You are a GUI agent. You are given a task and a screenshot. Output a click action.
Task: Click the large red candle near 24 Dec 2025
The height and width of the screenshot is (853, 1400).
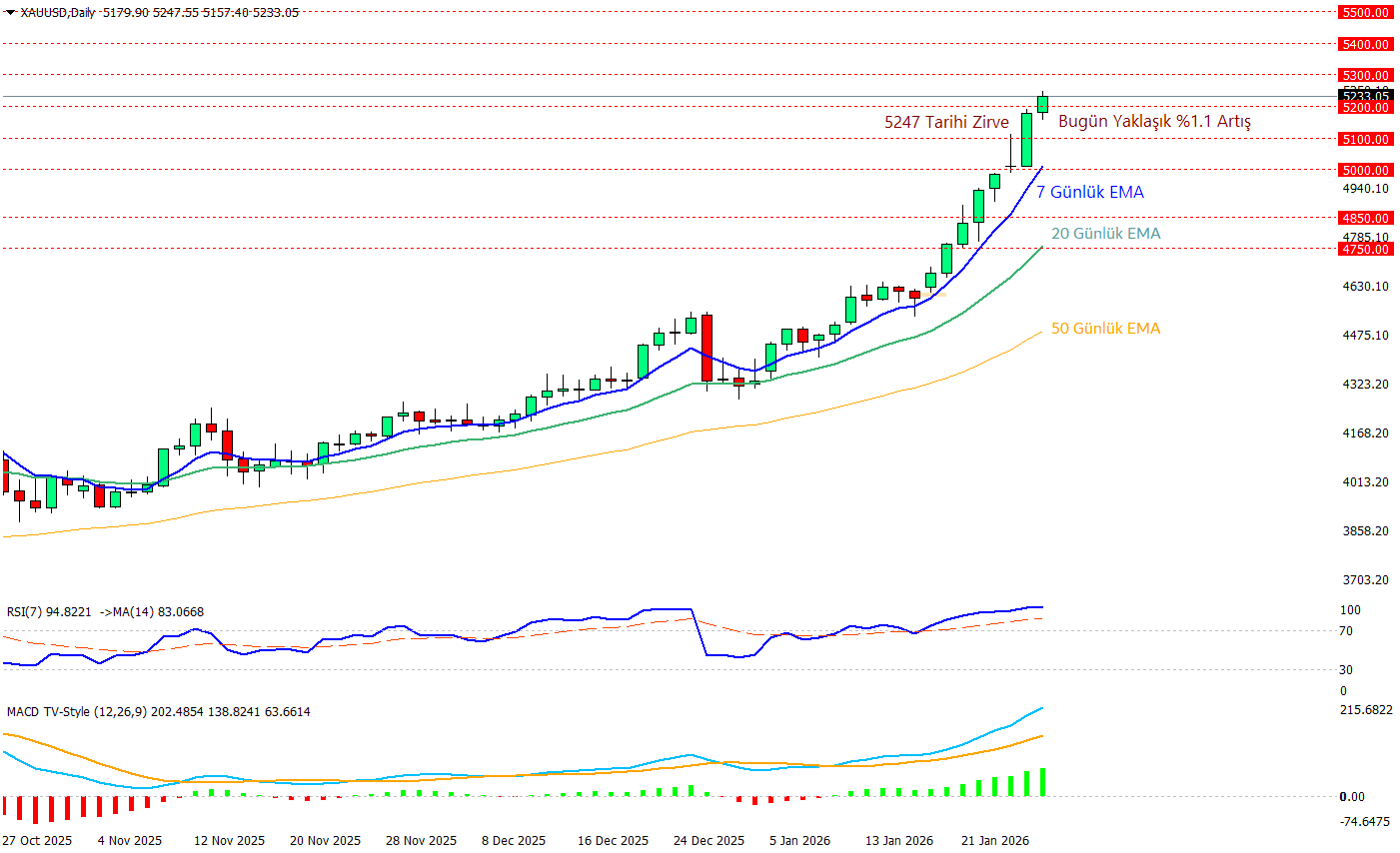click(707, 348)
